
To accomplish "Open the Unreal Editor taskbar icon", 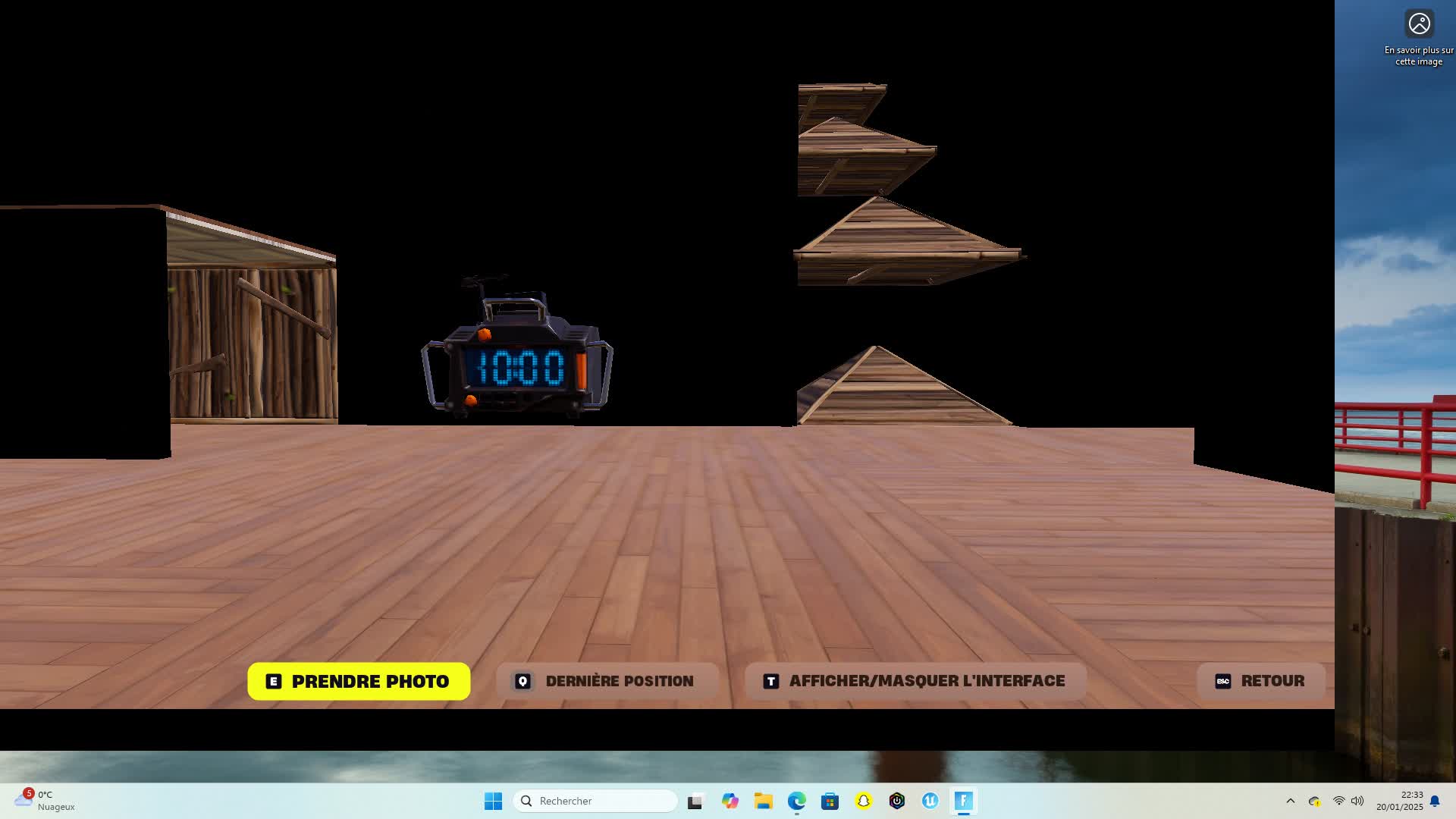I will (930, 801).
